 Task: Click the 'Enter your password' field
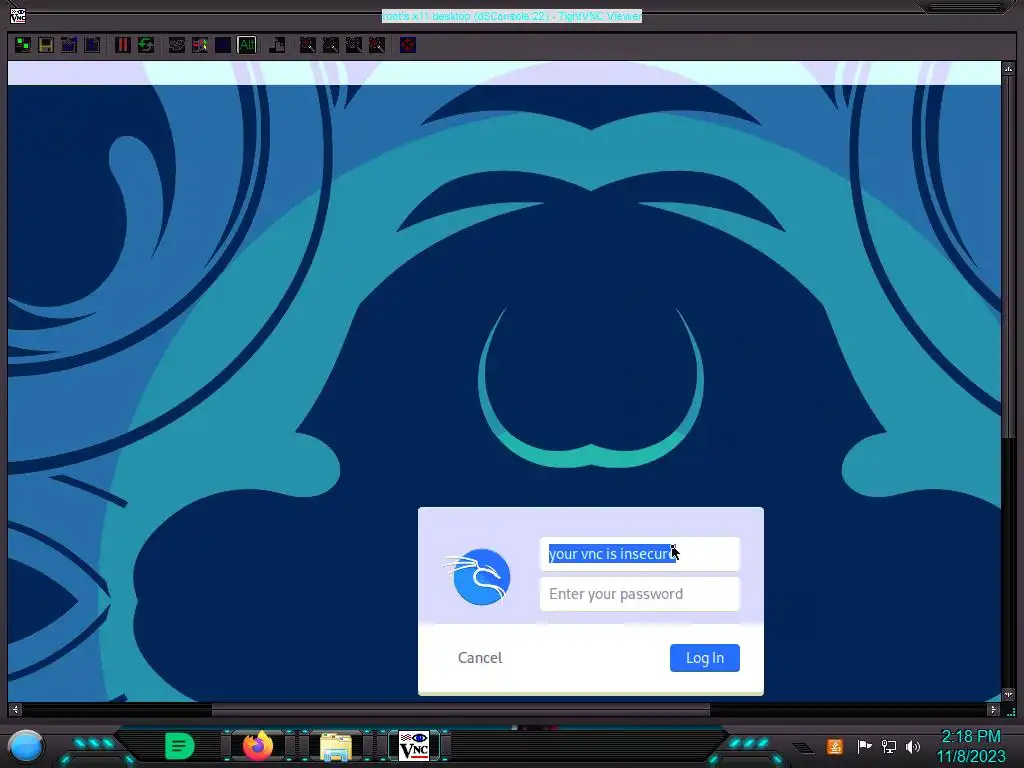point(639,594)
